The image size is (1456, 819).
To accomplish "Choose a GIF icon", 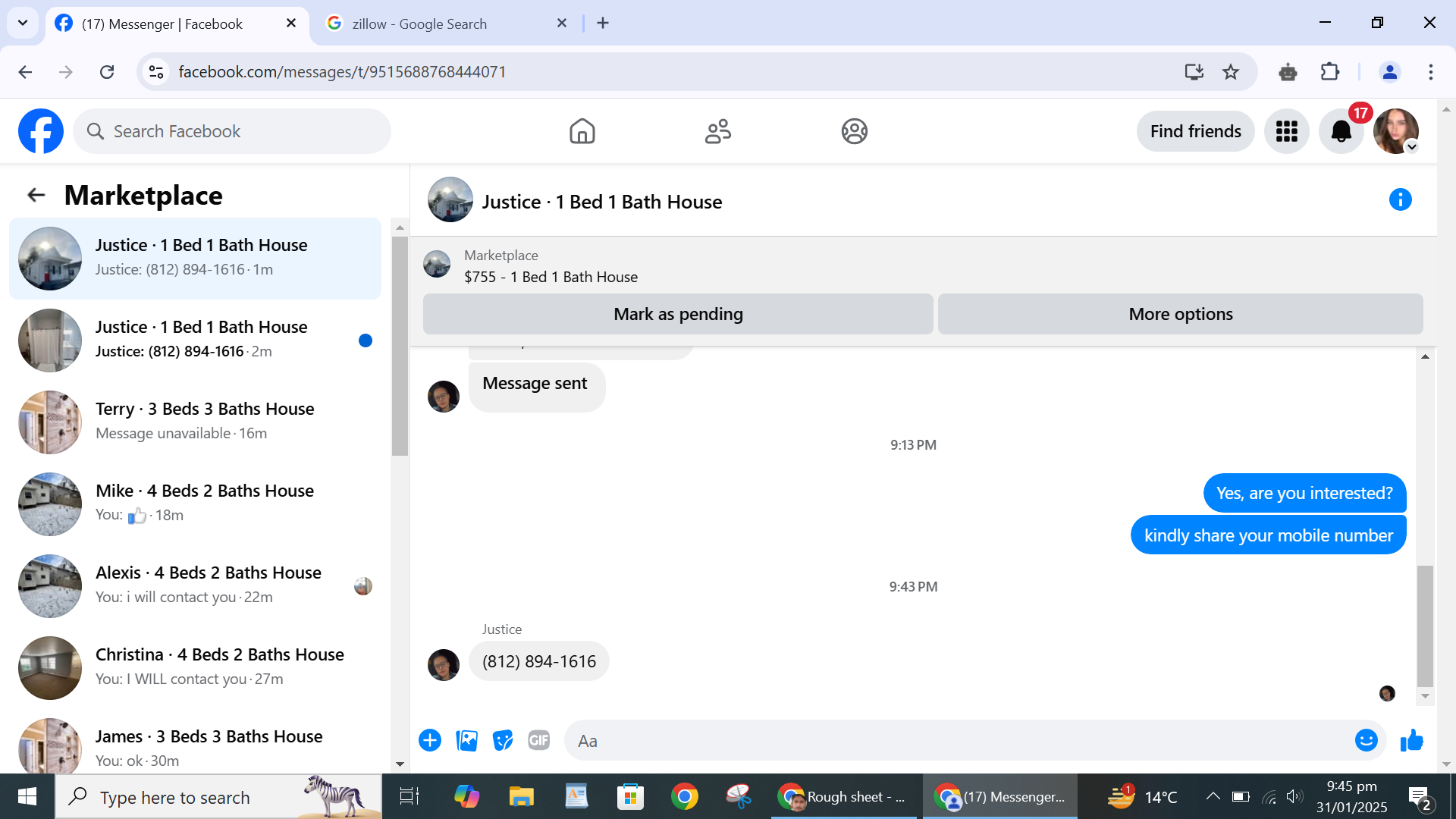I will [x=539, y=740].
